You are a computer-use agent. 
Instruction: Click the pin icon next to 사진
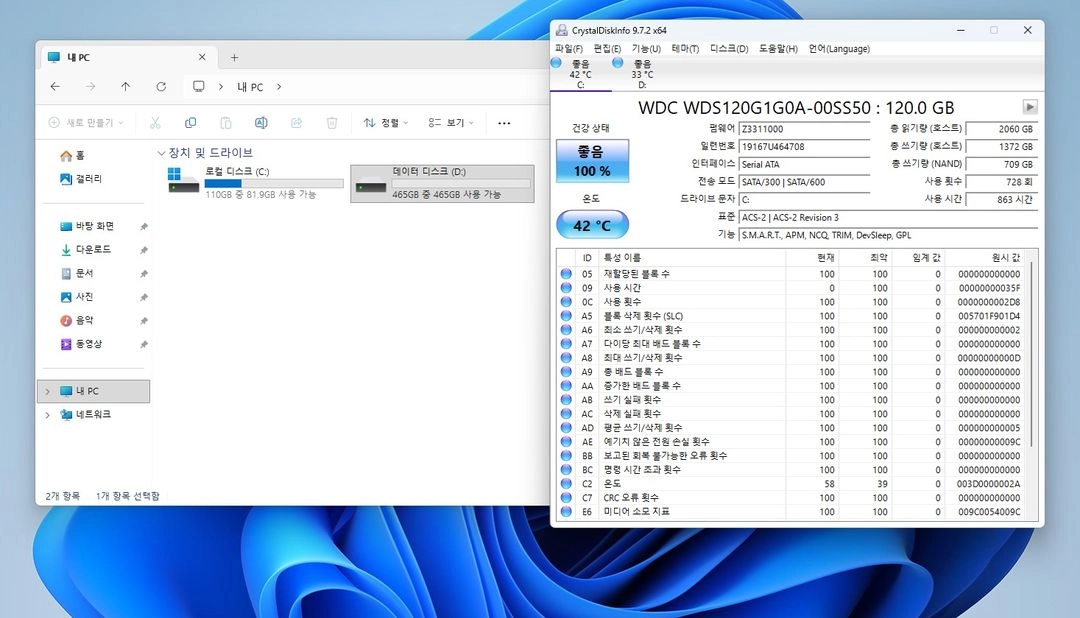(x=143, y=297)
